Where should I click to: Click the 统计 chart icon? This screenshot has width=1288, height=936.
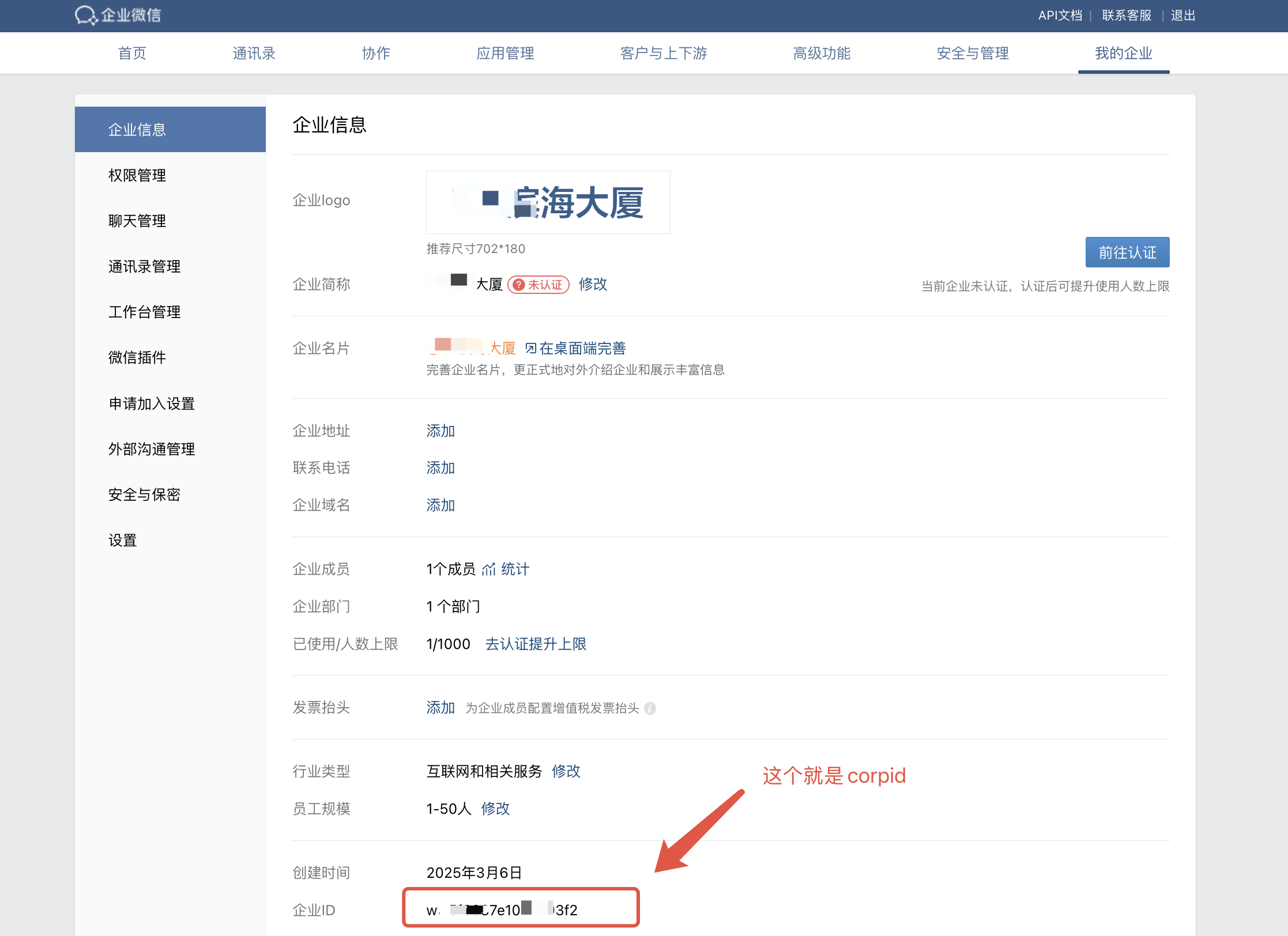pos(489,569)
